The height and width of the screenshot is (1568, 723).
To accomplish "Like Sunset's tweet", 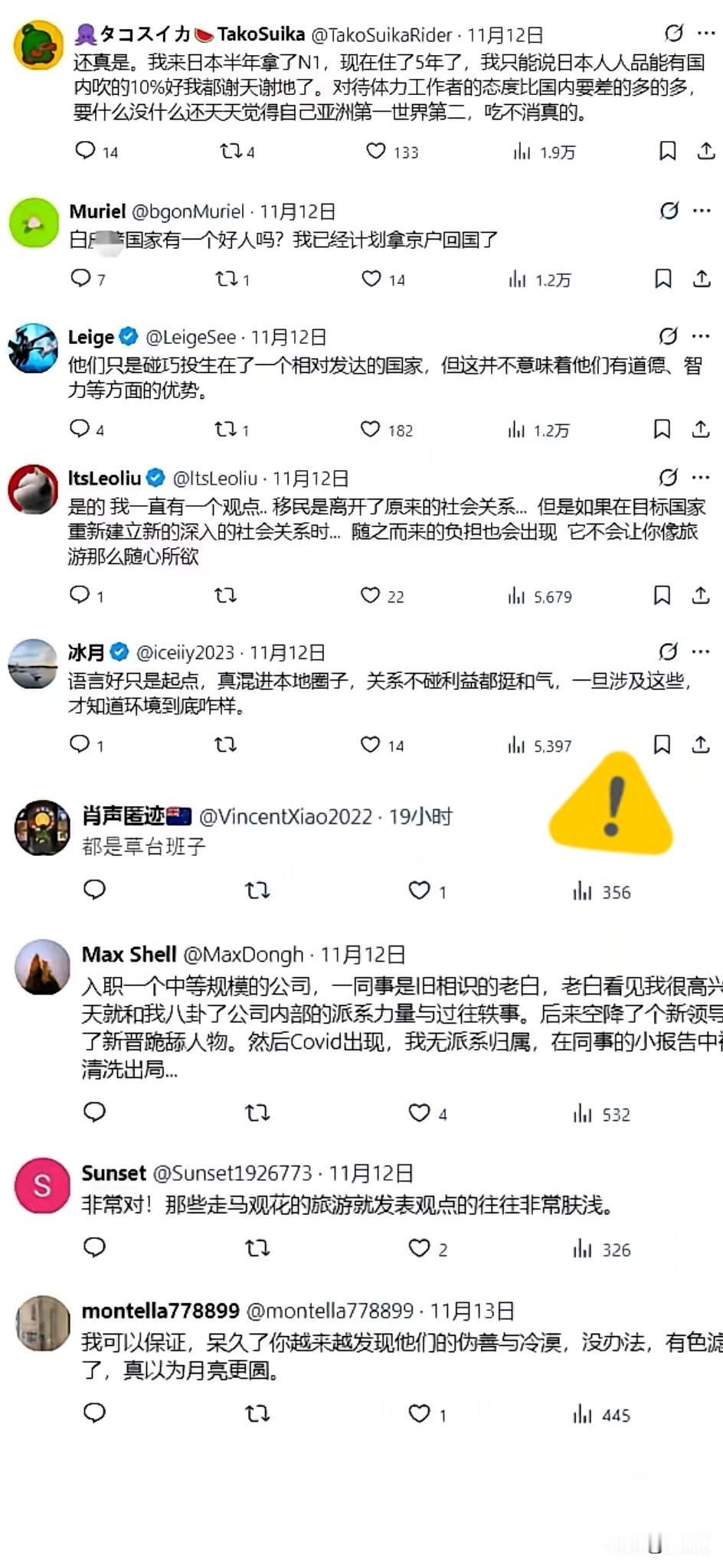I will (x=419, y=1248).
